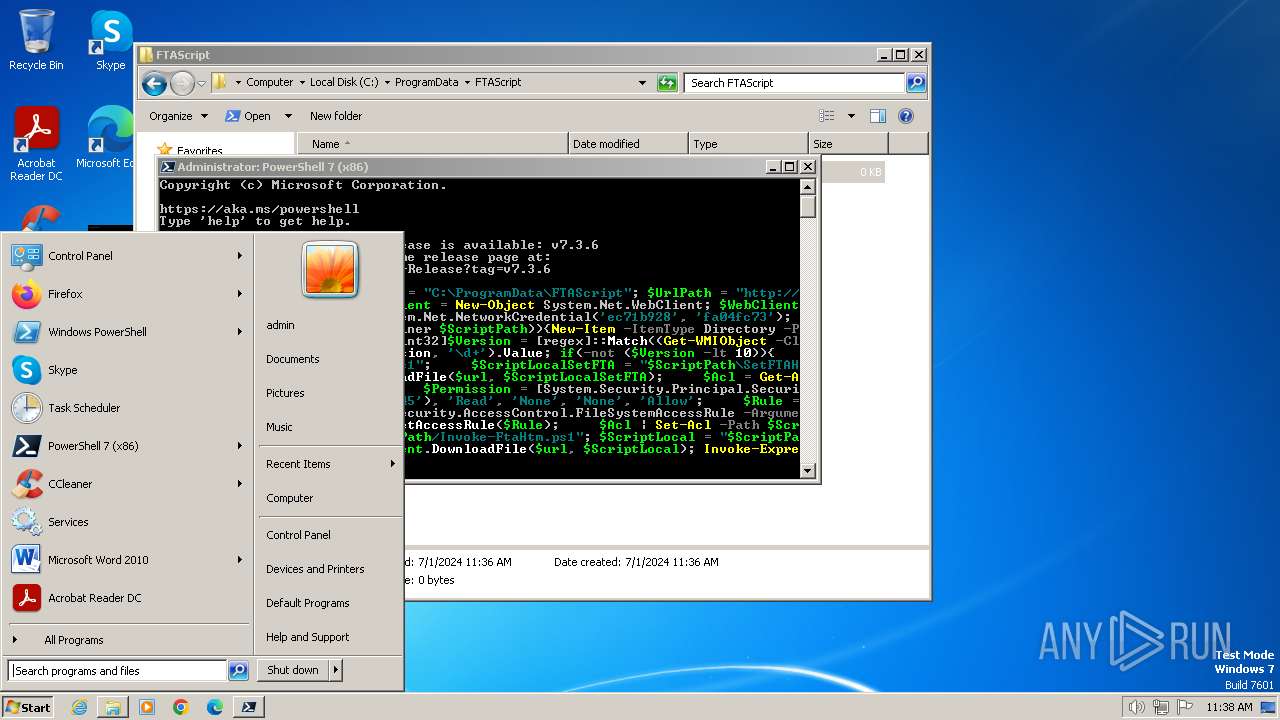Image resolution: width=1280 pixels, height=720 pixels.
Task: Open Services from Start menu
Action: pos(127,522)
